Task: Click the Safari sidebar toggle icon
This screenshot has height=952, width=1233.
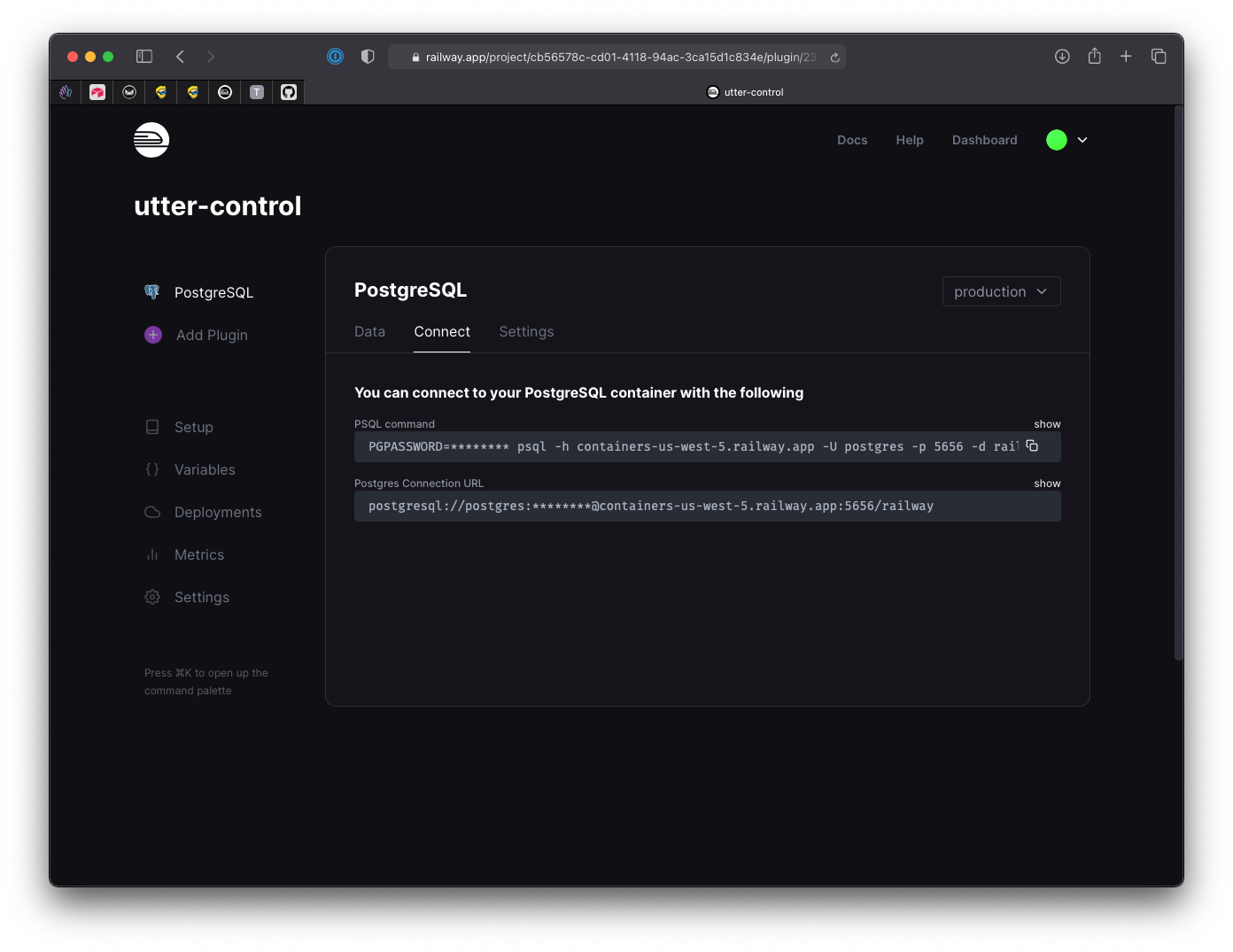Action: click(144, 57)
